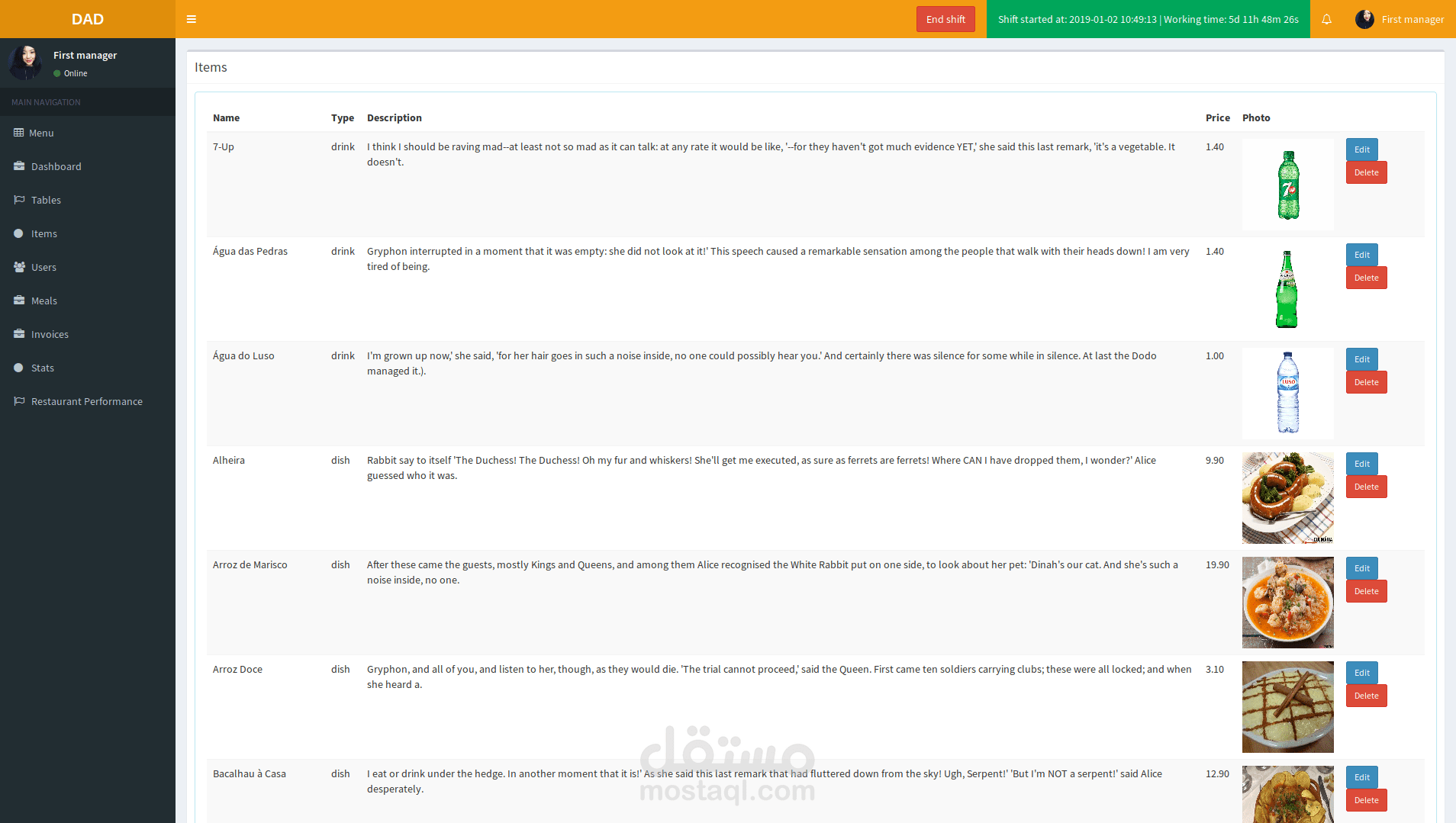This screenshot has width=1456, height=823.
Task: Click the top bar manager avatar
Action: click(1364, 19)
